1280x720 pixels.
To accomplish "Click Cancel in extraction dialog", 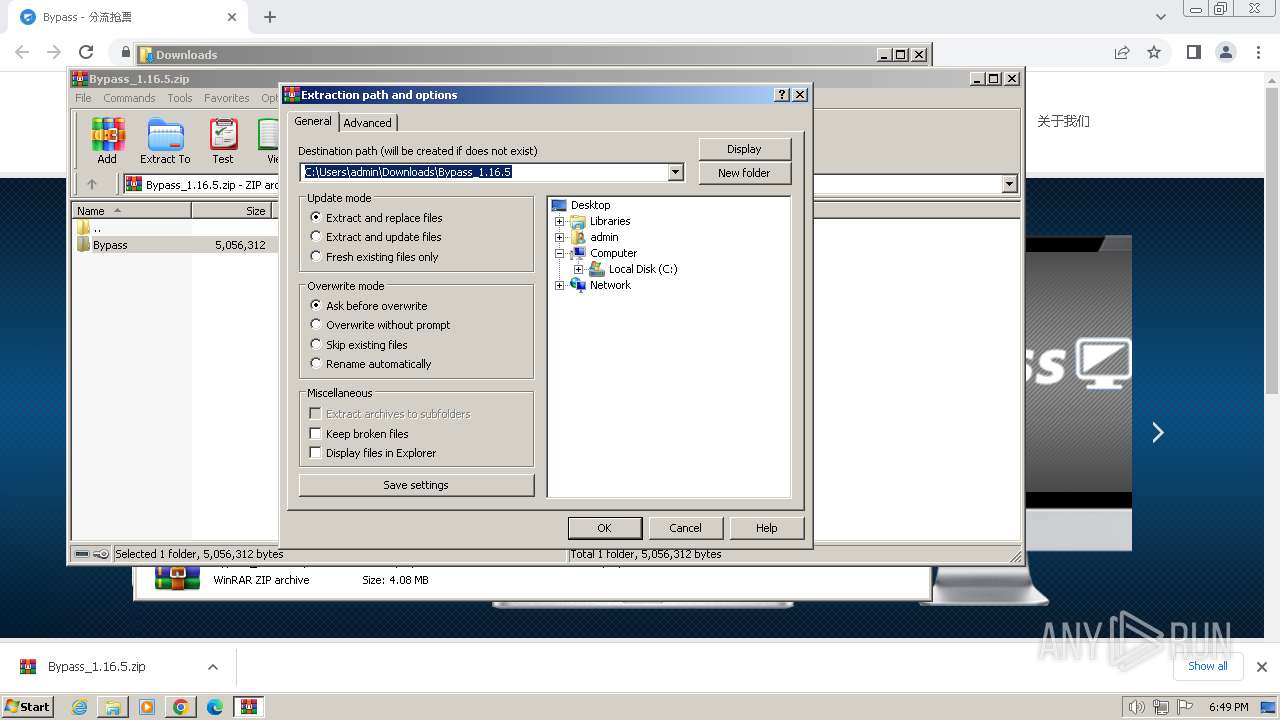I will 685,528.
